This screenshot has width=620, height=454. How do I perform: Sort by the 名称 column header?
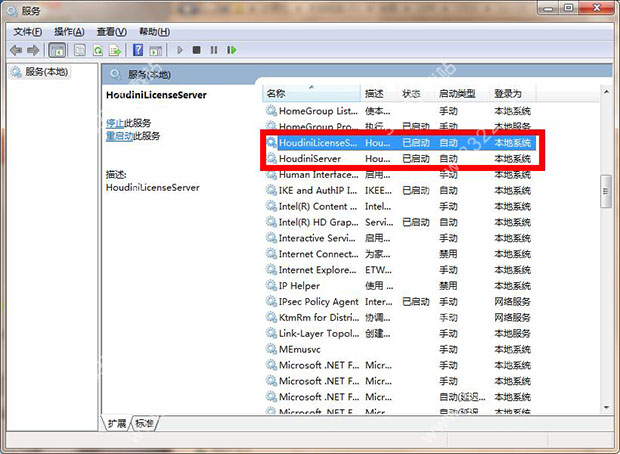312,93
